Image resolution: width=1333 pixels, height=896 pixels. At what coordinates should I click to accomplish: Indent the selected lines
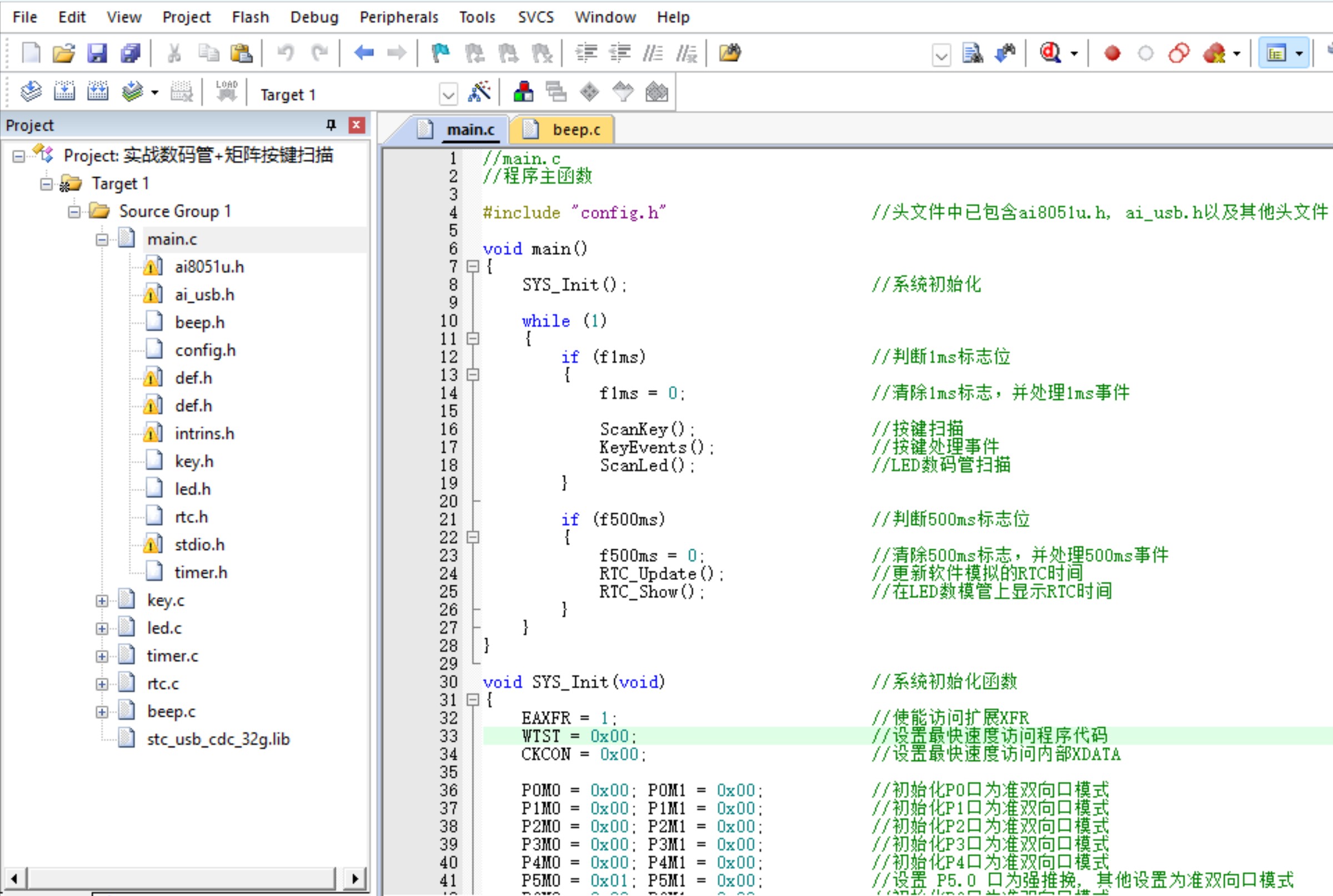(x=586, y=53)
